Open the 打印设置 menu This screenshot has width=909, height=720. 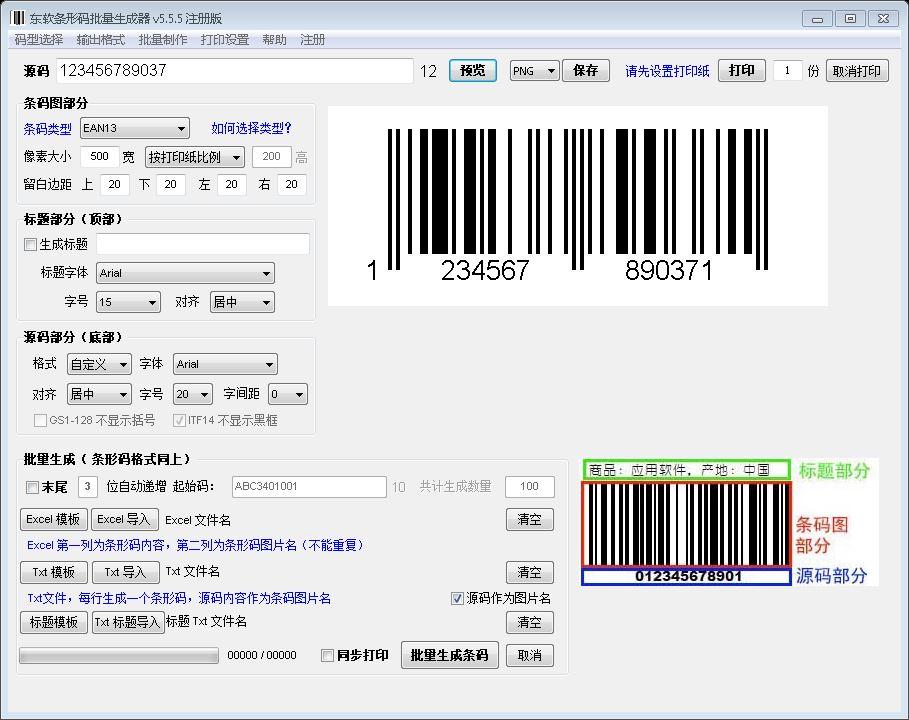coord(225,39)
